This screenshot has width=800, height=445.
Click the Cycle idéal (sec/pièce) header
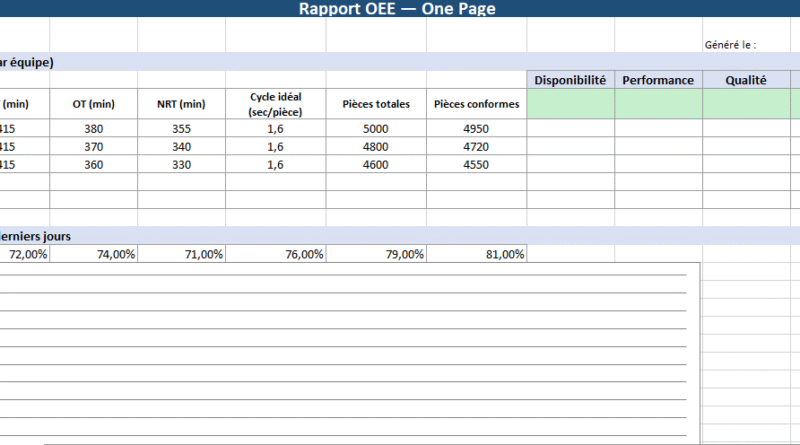click(276, 104)
